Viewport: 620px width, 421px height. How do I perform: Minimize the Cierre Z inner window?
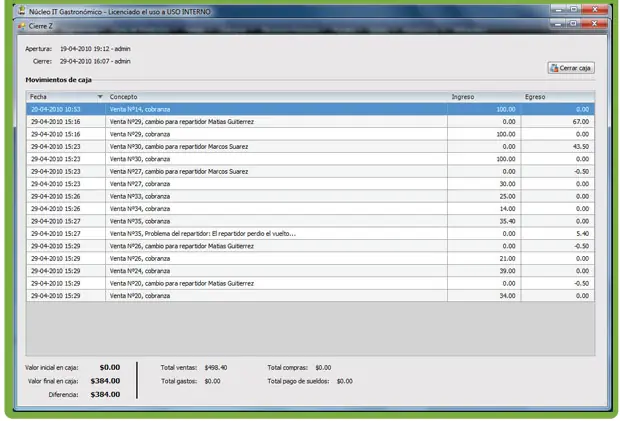pos(558,24)
